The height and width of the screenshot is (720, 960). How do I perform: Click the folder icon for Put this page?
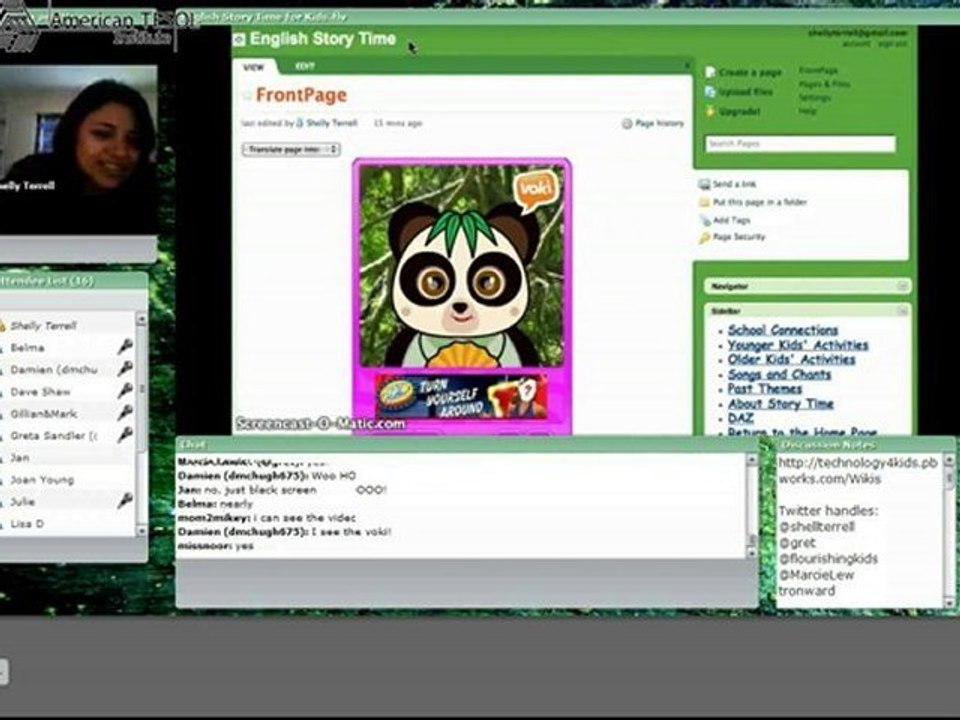(704, 202)
